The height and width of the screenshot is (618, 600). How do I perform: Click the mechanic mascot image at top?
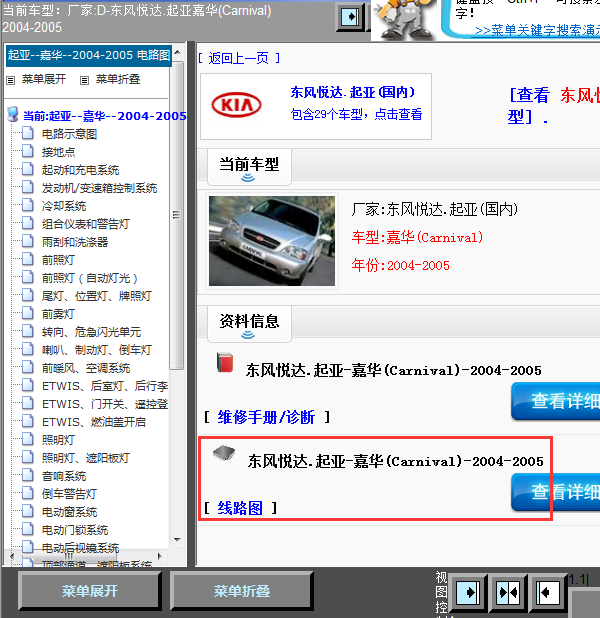tap(404, 19)
